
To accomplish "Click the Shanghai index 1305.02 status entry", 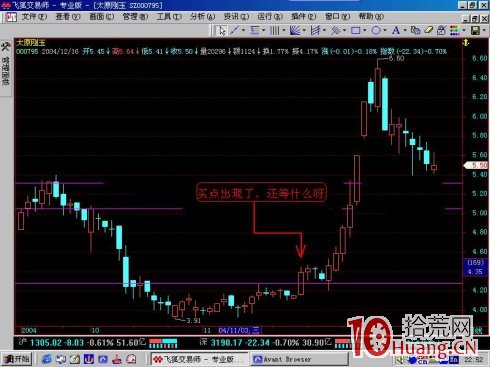I will pyautogui.click(x=88, y=342).
